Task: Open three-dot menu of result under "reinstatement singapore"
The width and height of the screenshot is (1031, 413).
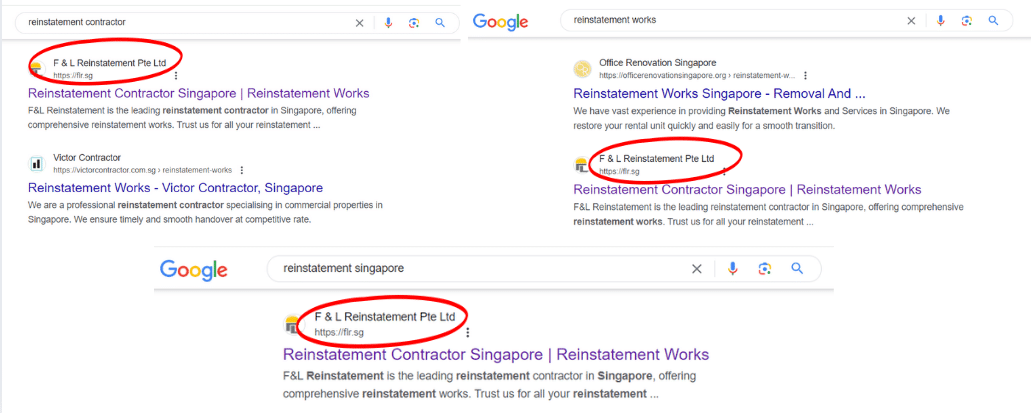Action: pyautogui.click(x=467, y=332)
